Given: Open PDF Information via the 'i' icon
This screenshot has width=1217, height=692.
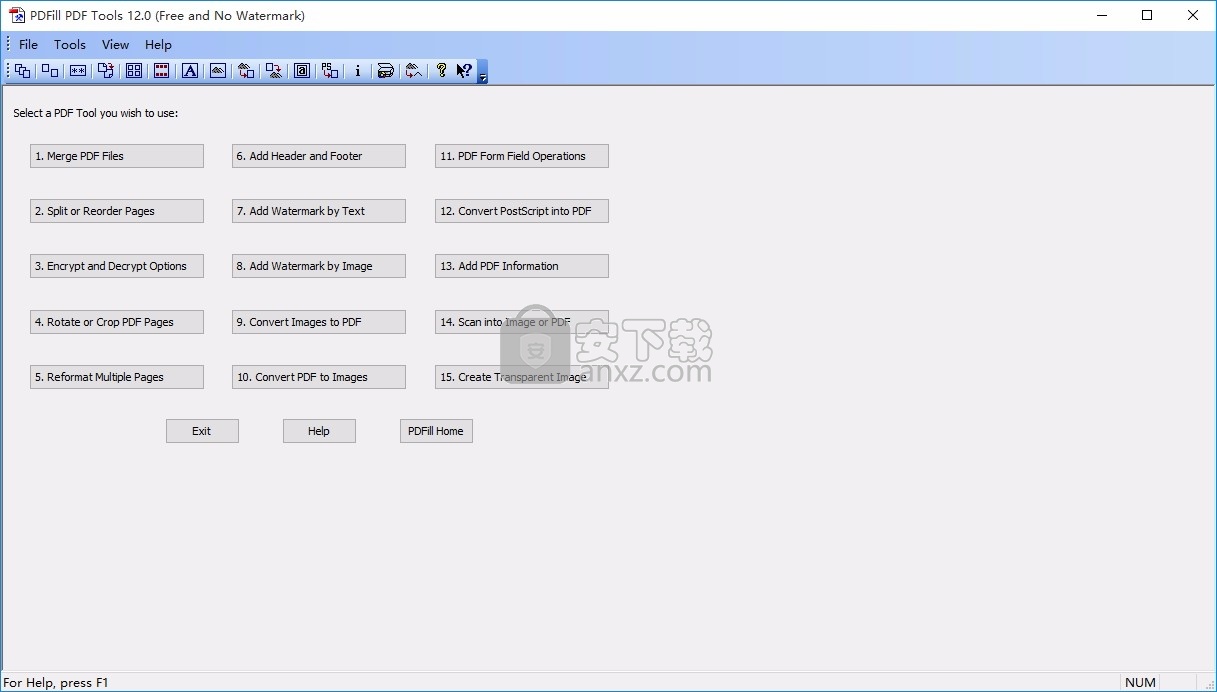Looking at the screenshot, I should pos(357,71).
